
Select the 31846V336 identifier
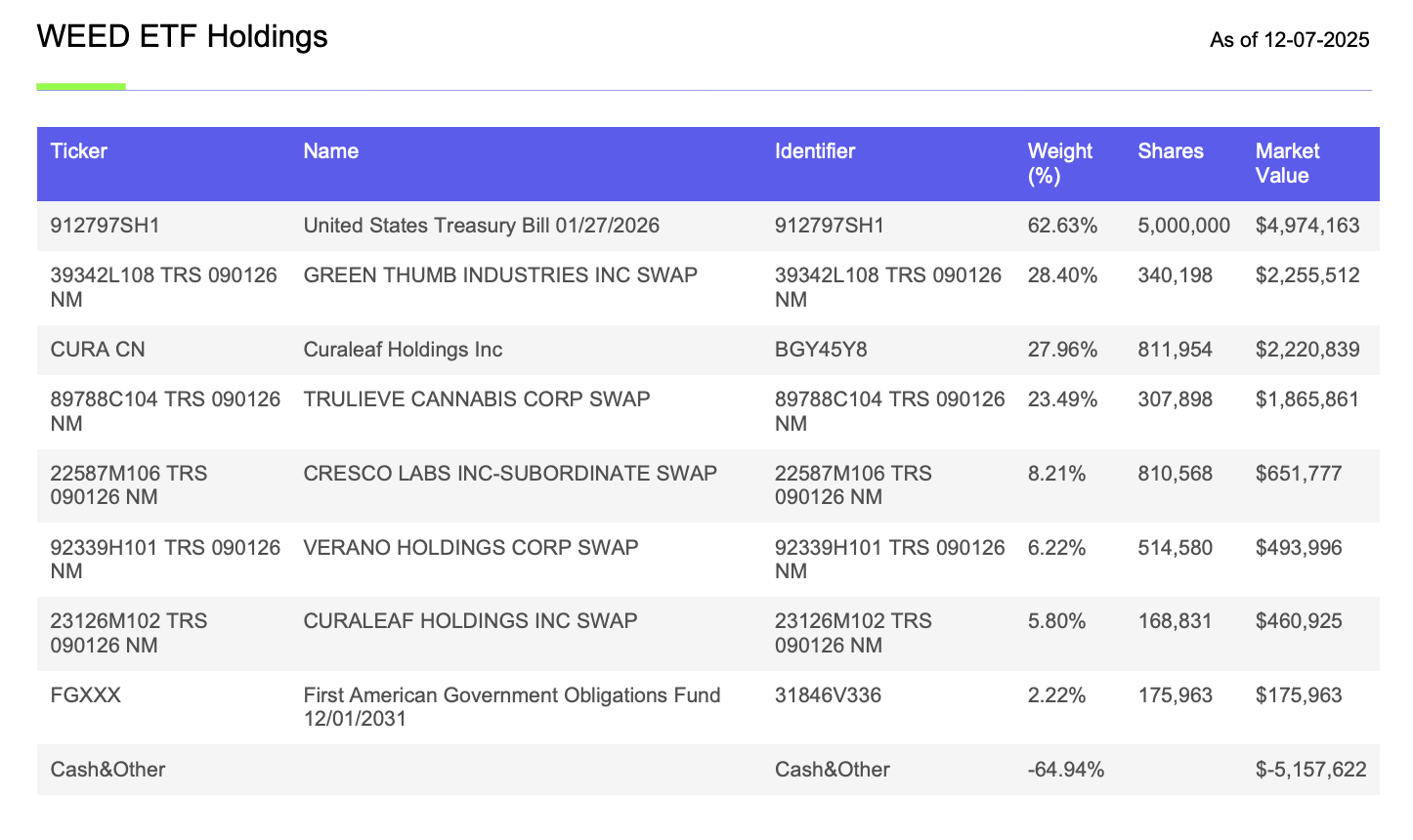tap(828, 695)
